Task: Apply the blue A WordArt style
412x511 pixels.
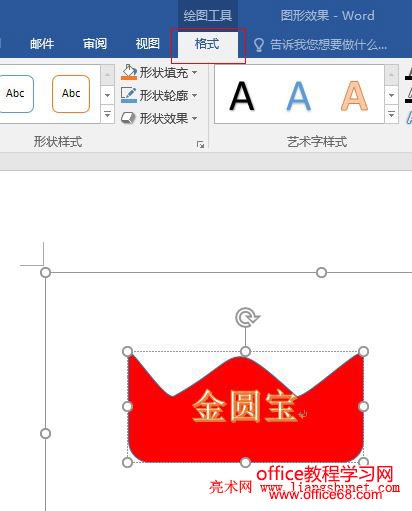Action: (x=299, y=96)
